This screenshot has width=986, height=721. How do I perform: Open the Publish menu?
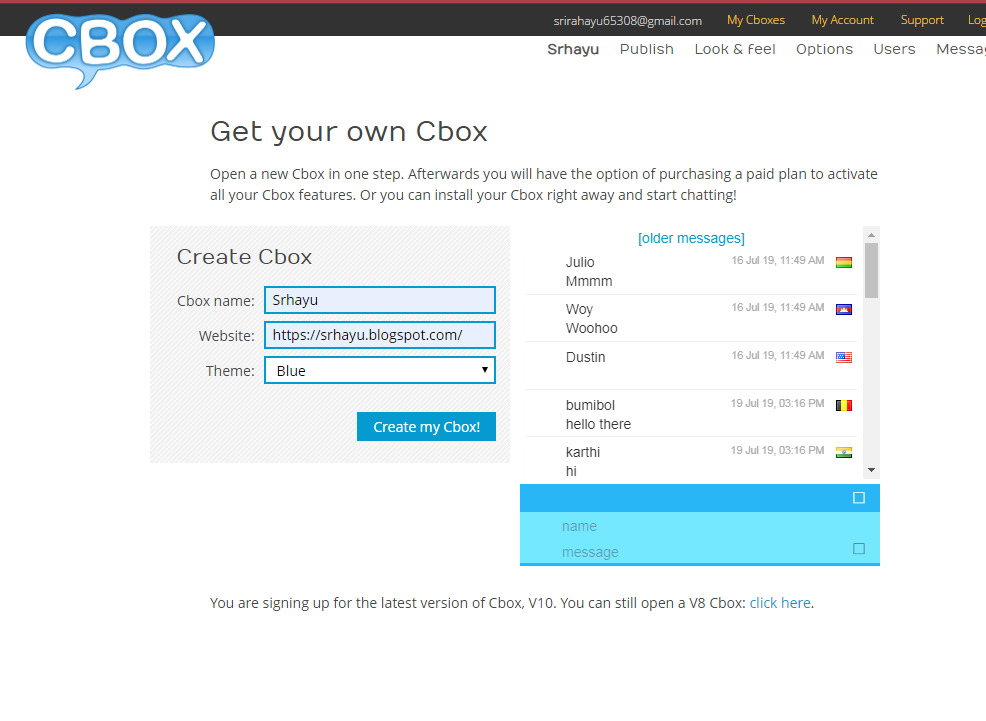point(646,49)
